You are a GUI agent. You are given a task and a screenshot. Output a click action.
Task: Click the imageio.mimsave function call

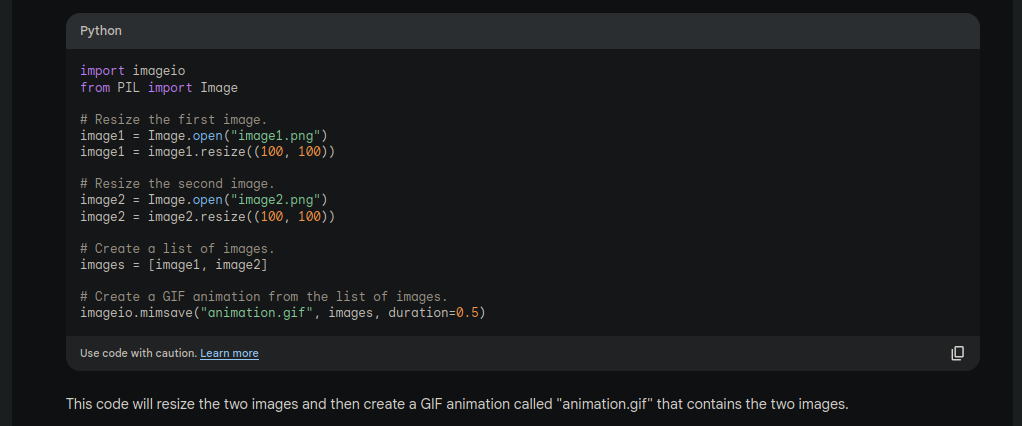coord(137,312)
